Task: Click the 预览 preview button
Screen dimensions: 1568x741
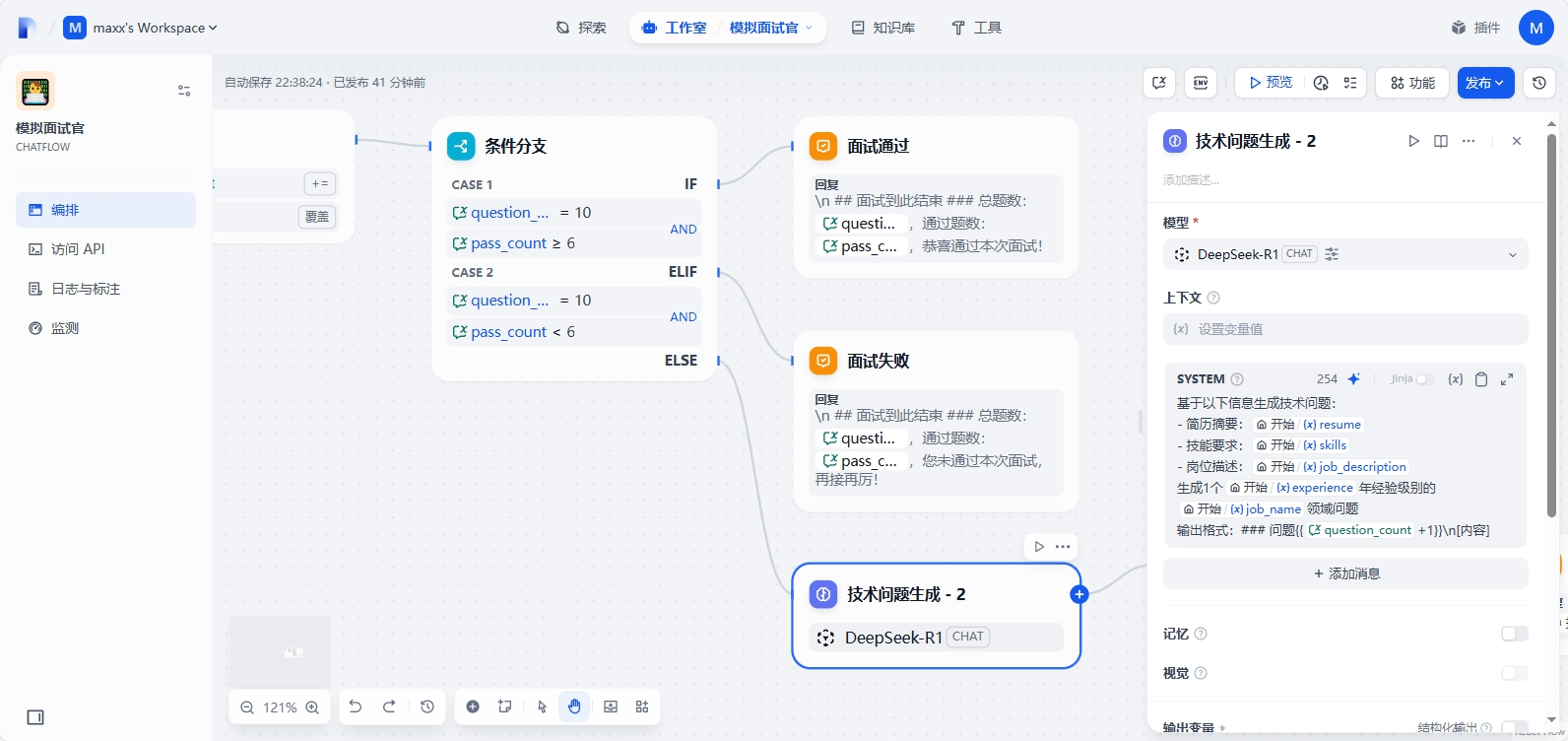Action: tap(1271, 83)
